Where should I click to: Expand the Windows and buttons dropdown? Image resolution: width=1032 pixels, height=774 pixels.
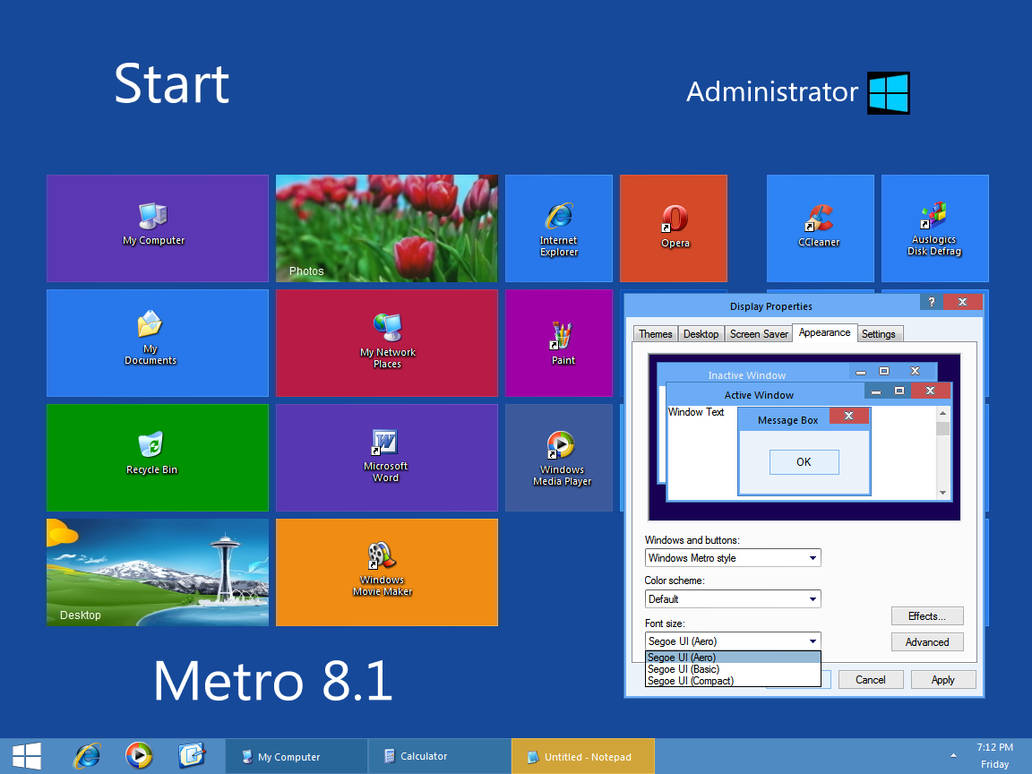(733, 557)
